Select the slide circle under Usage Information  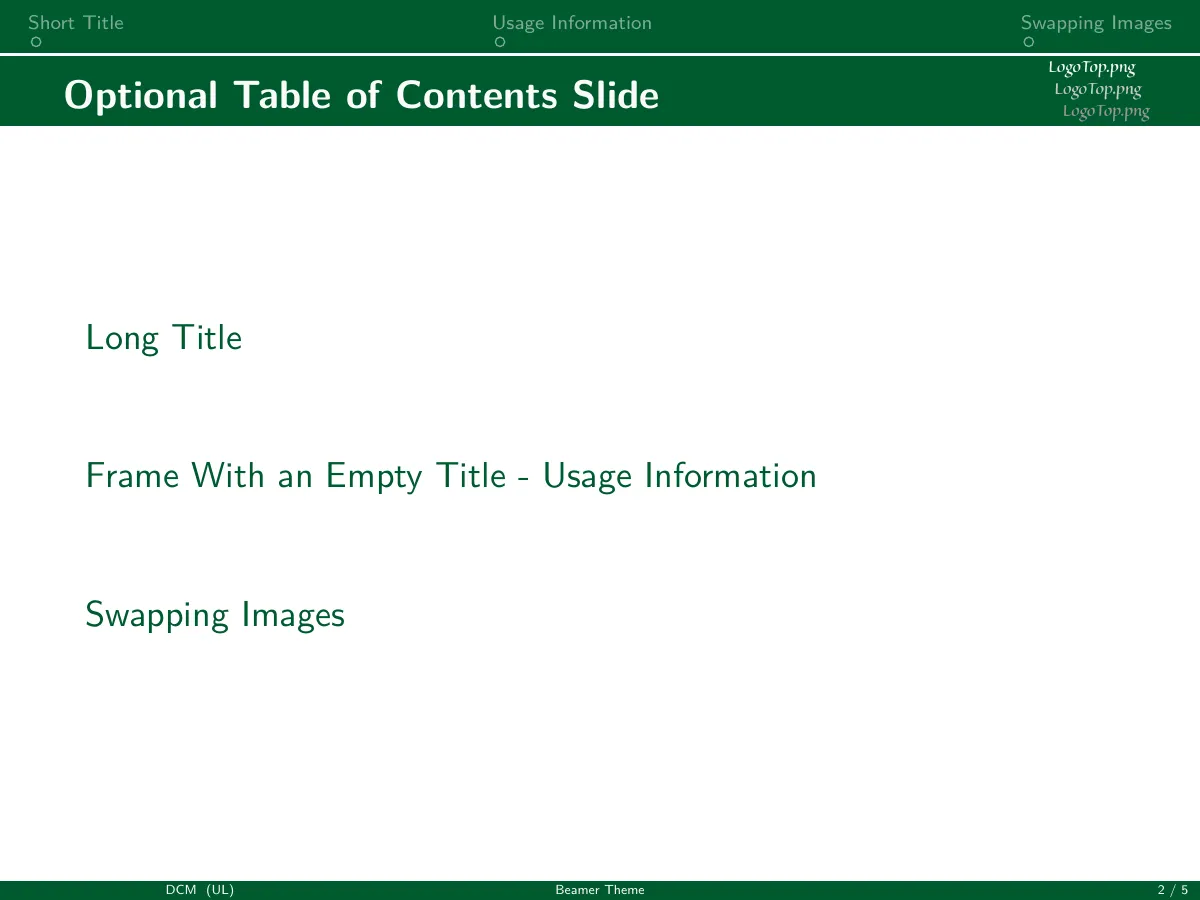(x=500, y=43)
